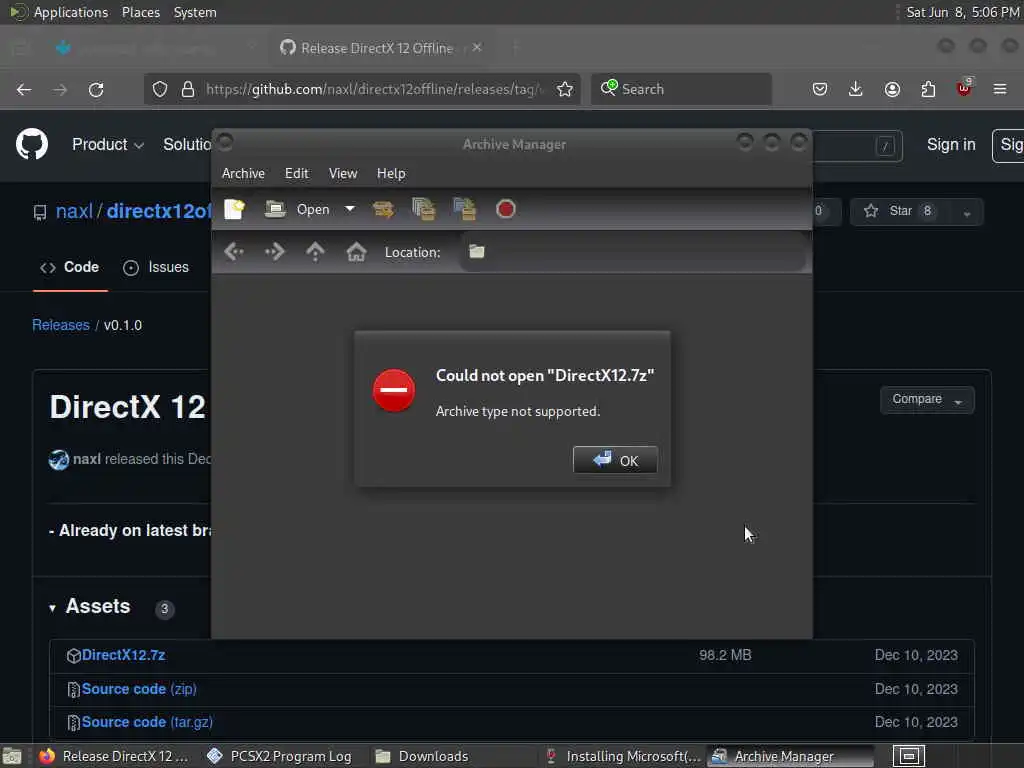Click the Add files toolbar icon

[424, 209]
